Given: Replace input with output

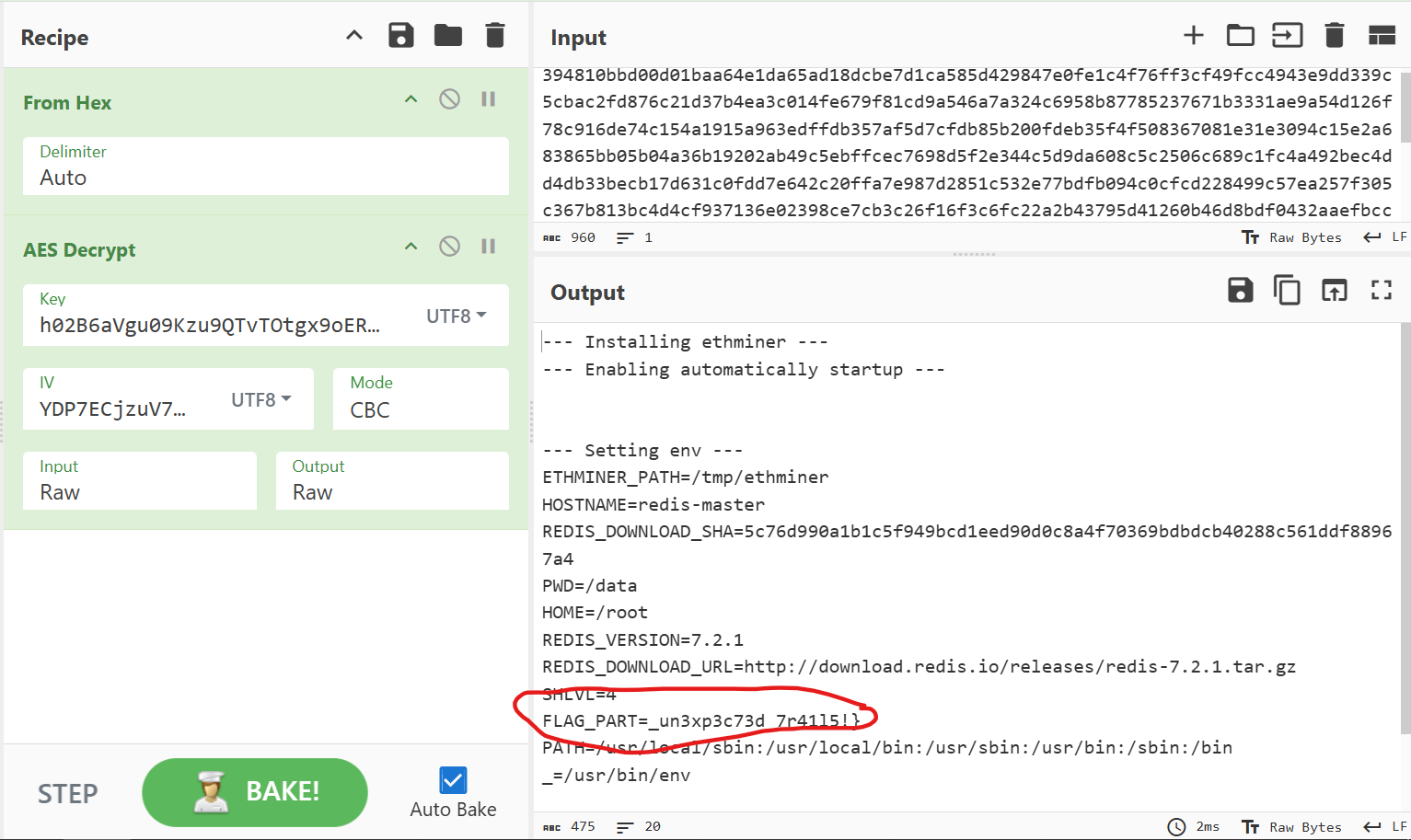Looking at the screenshot, I should (x=1335, y=291).
